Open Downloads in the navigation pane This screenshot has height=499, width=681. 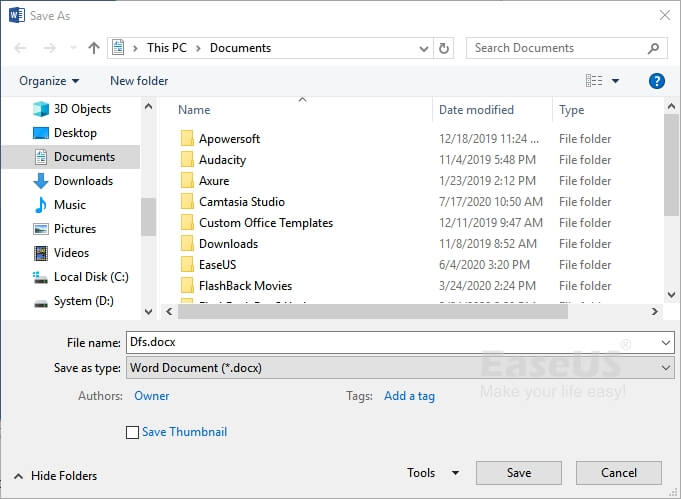[83, 181]
